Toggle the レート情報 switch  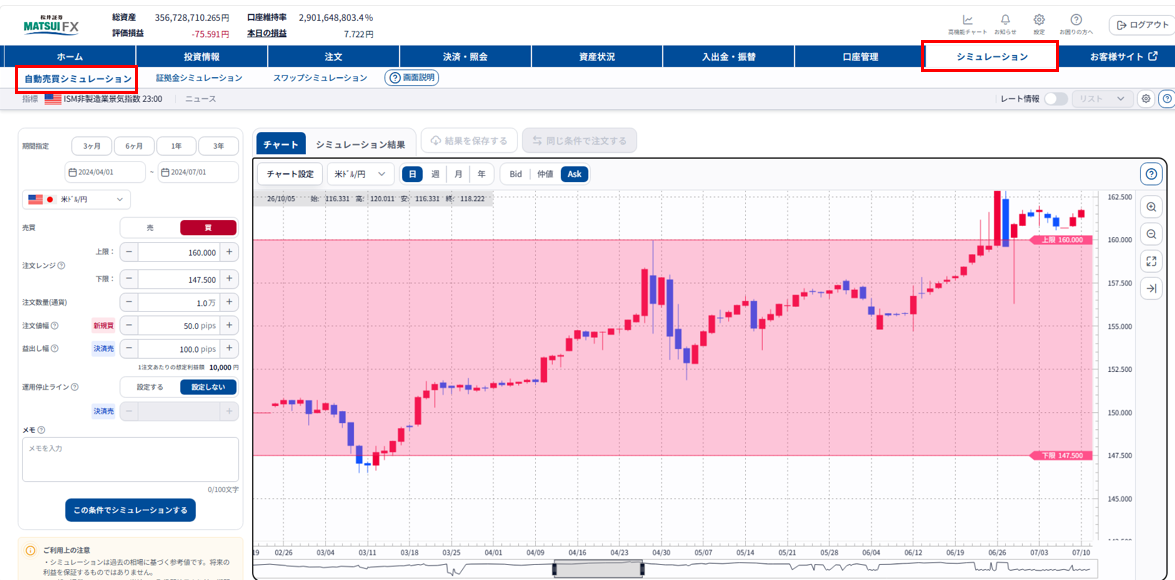(1056, 99)
